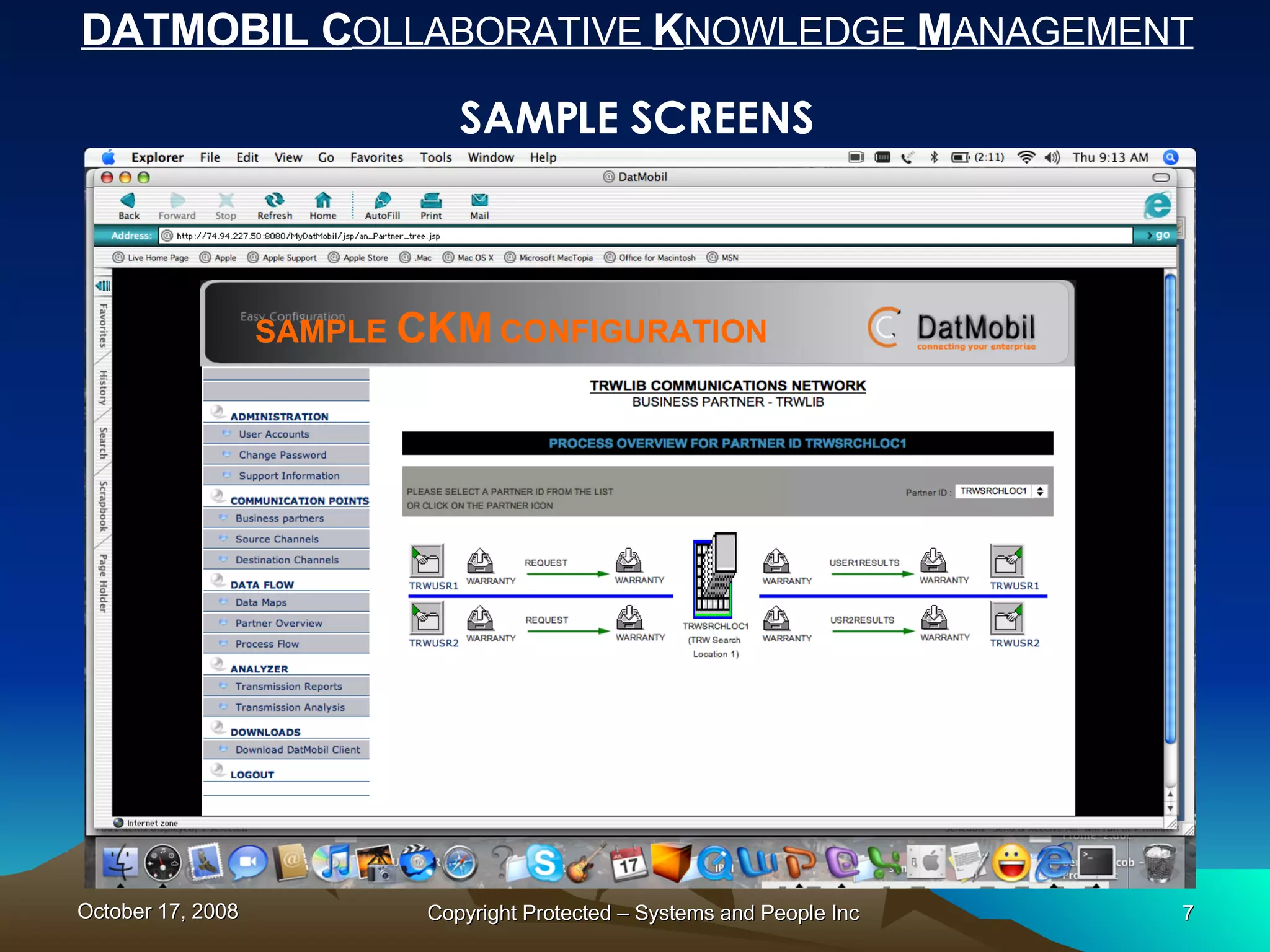
Task: Click the go button next to address
Action: tap(1158, 236)
